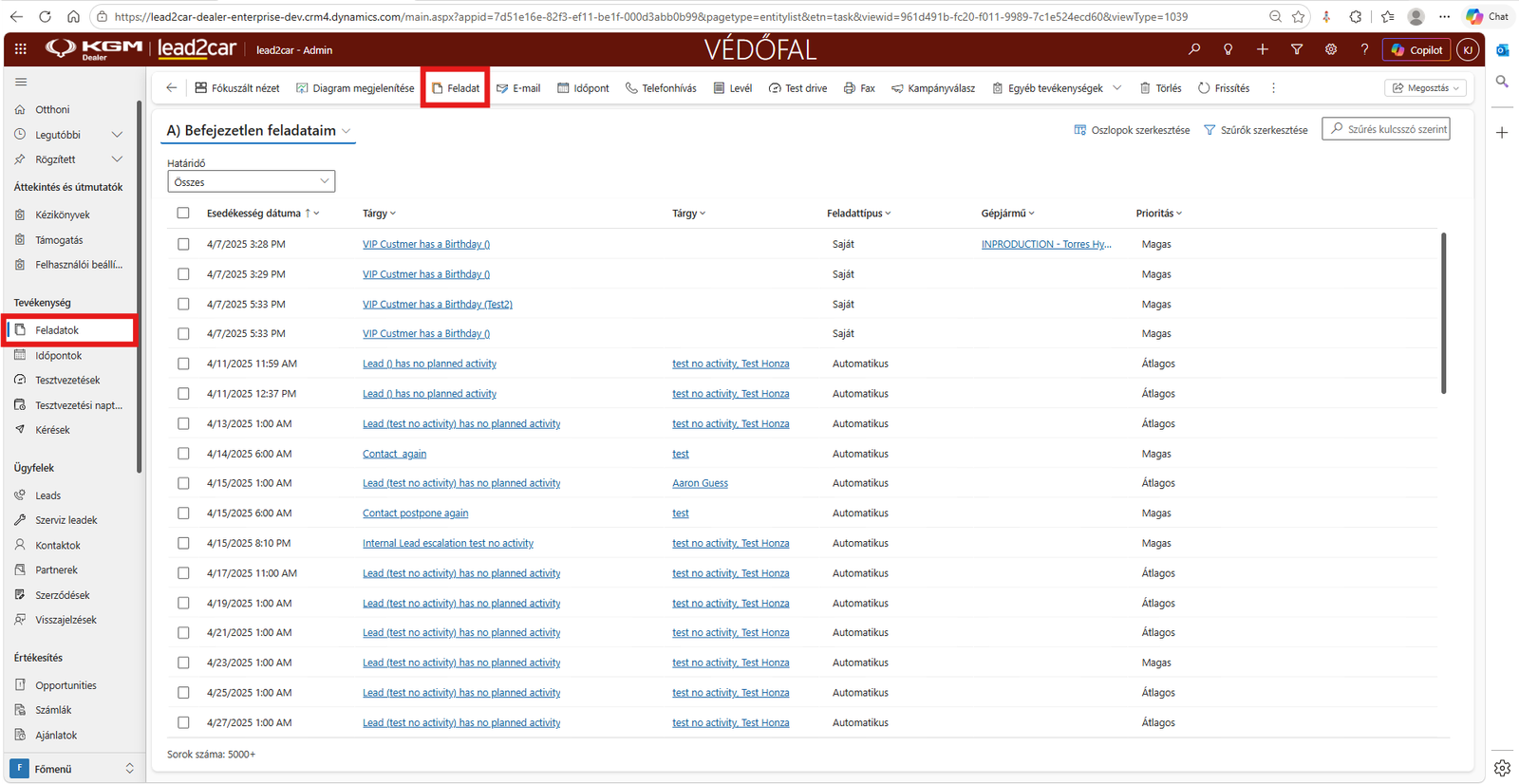Sort by the Prioritás column header
The width and height of the screenshot is (1519, 784).
tap(1158, 214)
